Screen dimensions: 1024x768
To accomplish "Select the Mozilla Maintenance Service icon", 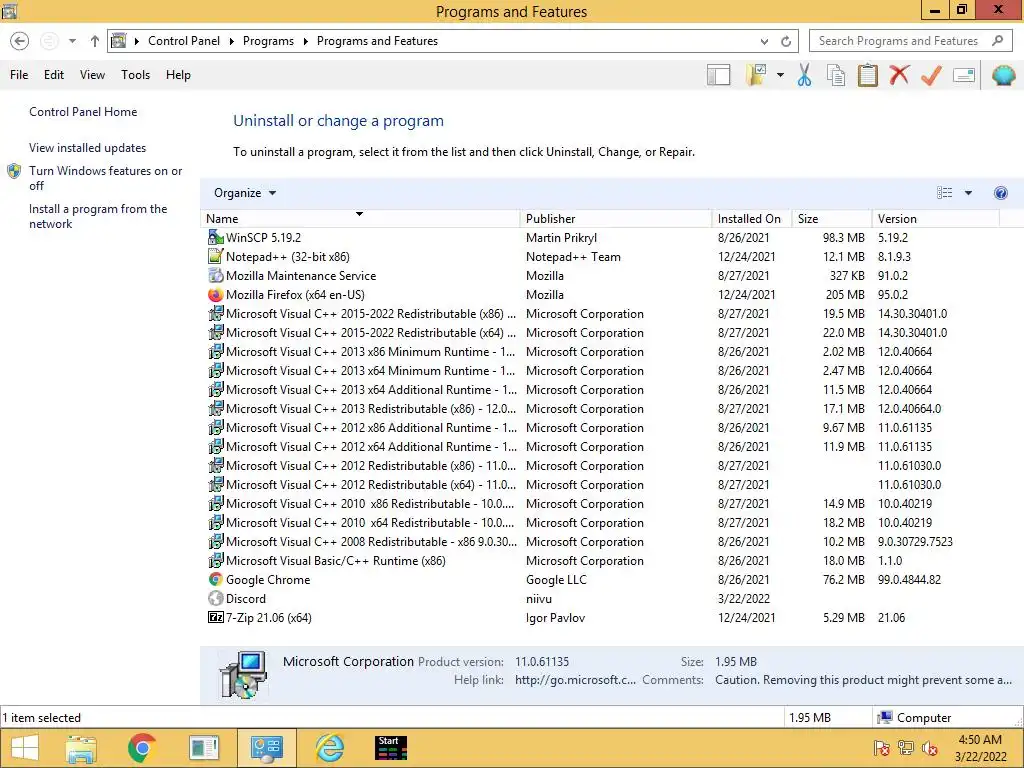I will point(216,276).
